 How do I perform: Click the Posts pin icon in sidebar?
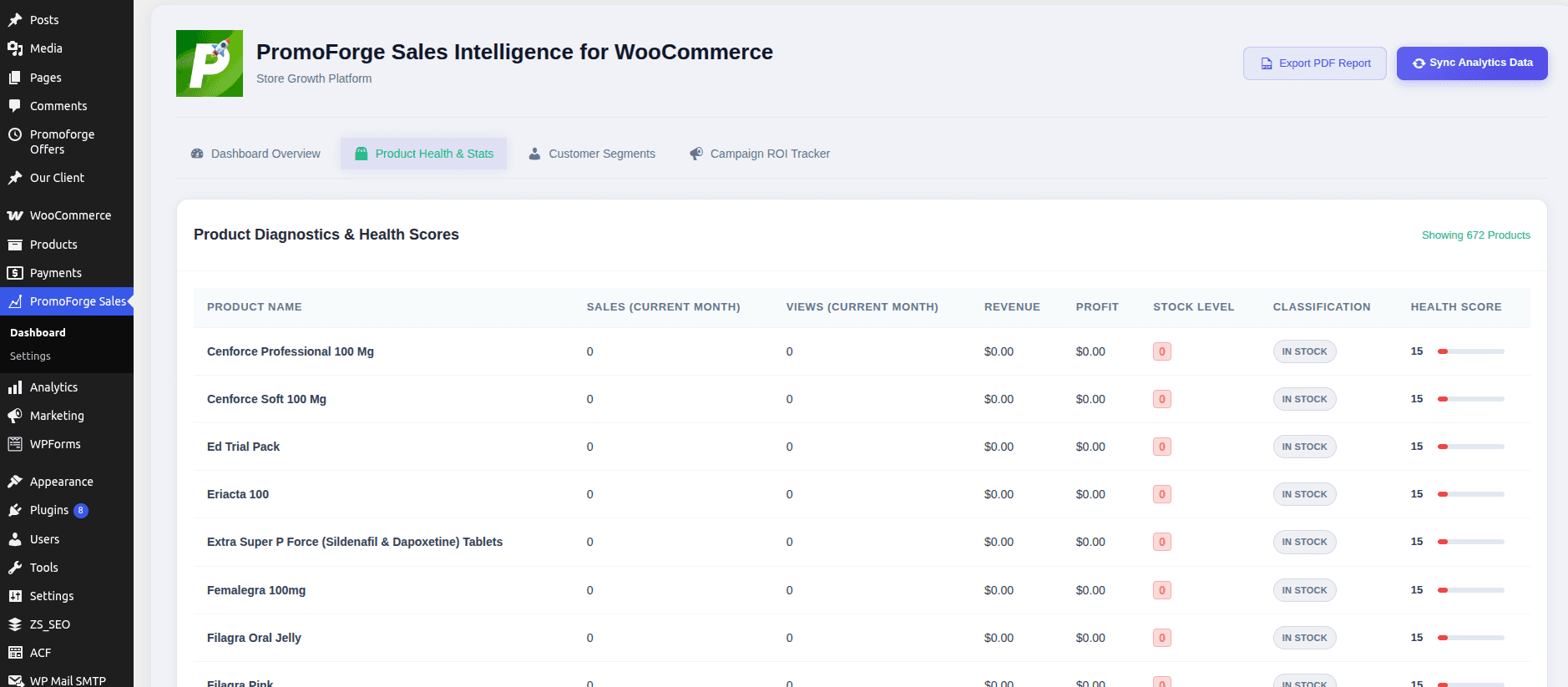(15, 20)
